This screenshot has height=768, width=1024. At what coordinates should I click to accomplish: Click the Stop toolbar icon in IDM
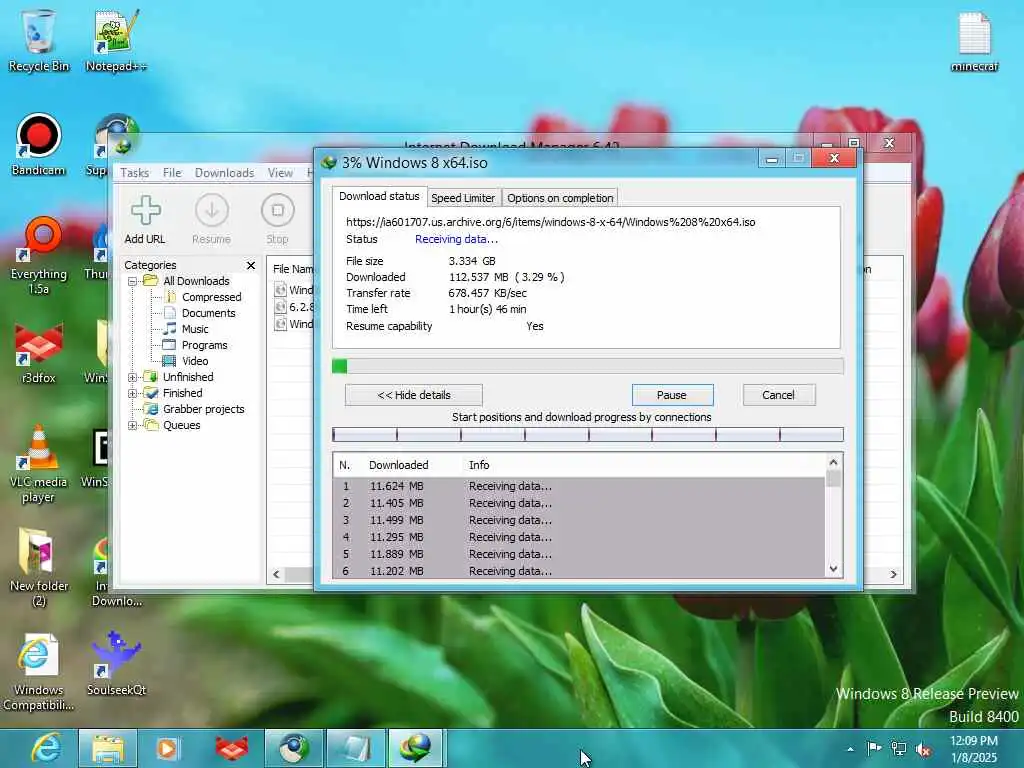coord(278,221)
